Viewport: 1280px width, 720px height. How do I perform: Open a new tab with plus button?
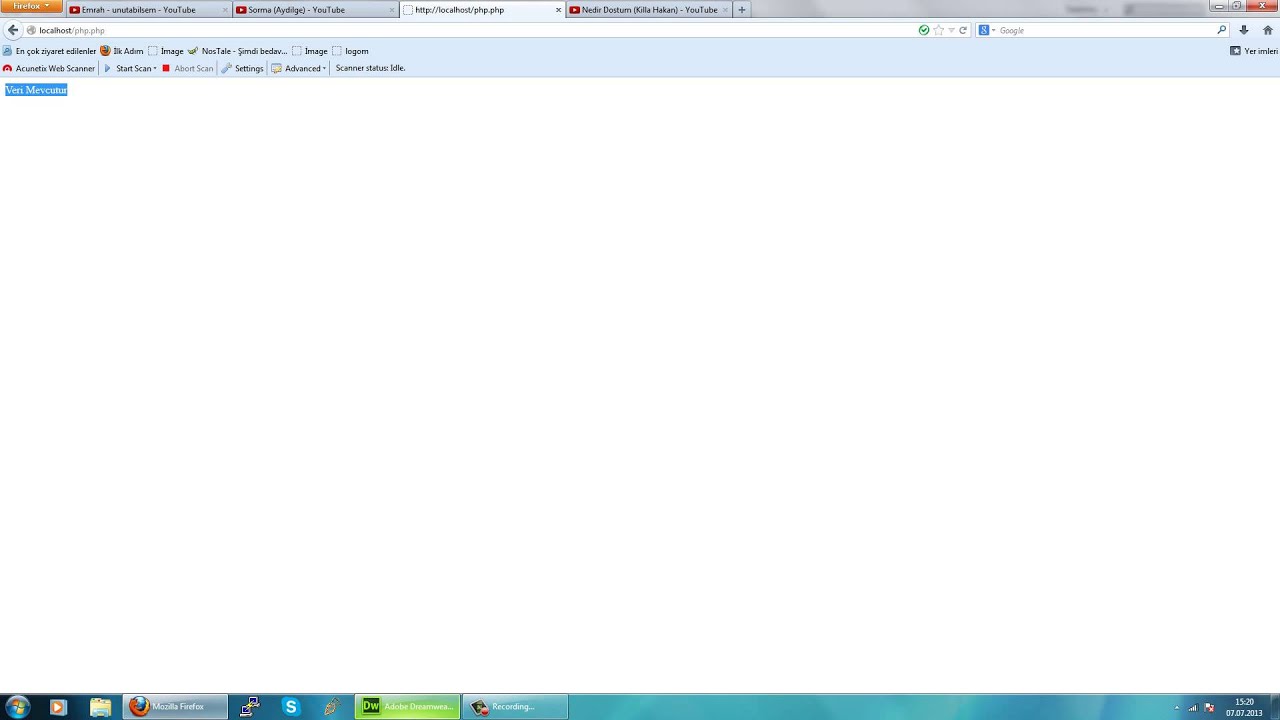coord(742,10)
